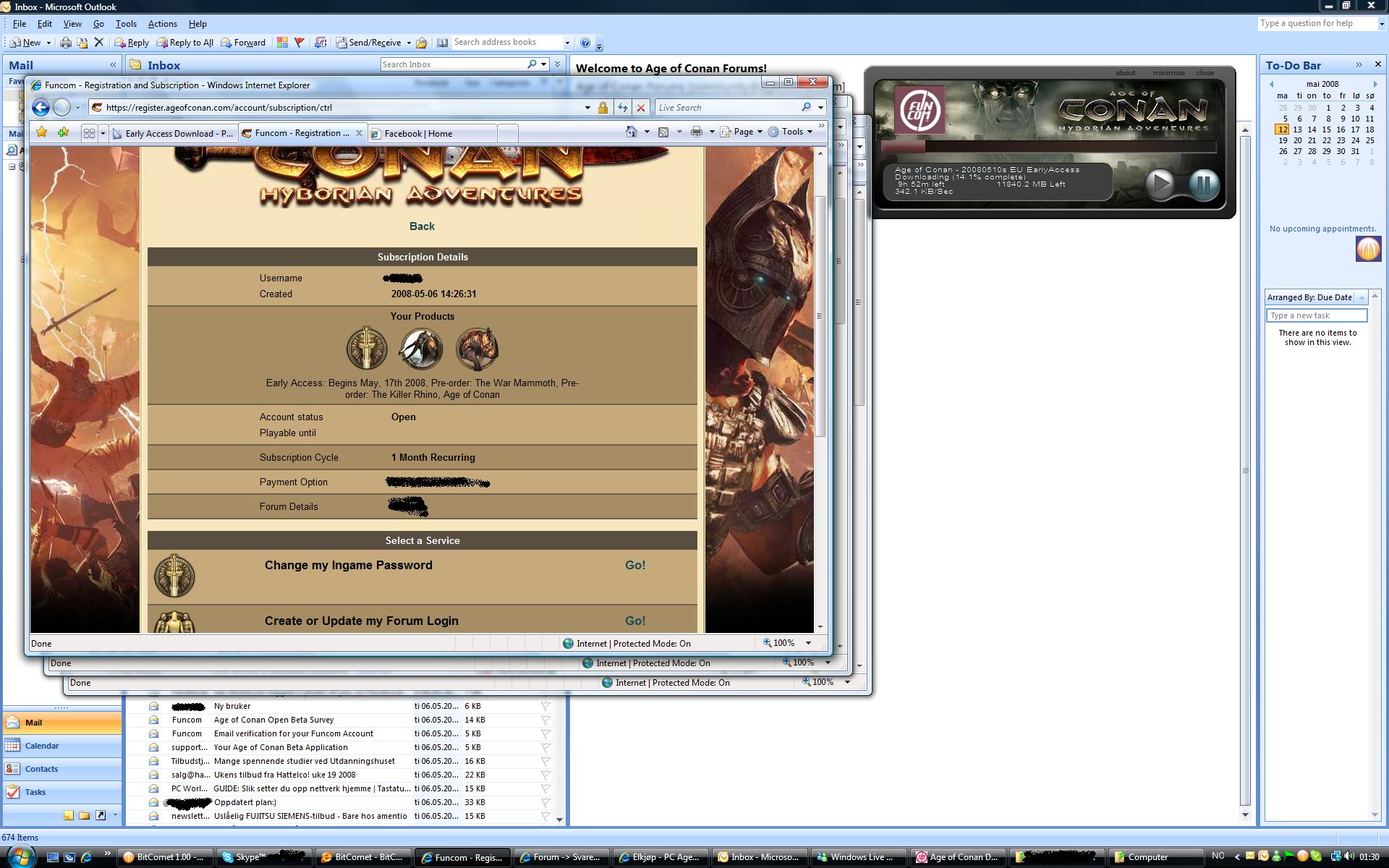
Task: Open the File menu in Outlook
Action: pos(20,24)
